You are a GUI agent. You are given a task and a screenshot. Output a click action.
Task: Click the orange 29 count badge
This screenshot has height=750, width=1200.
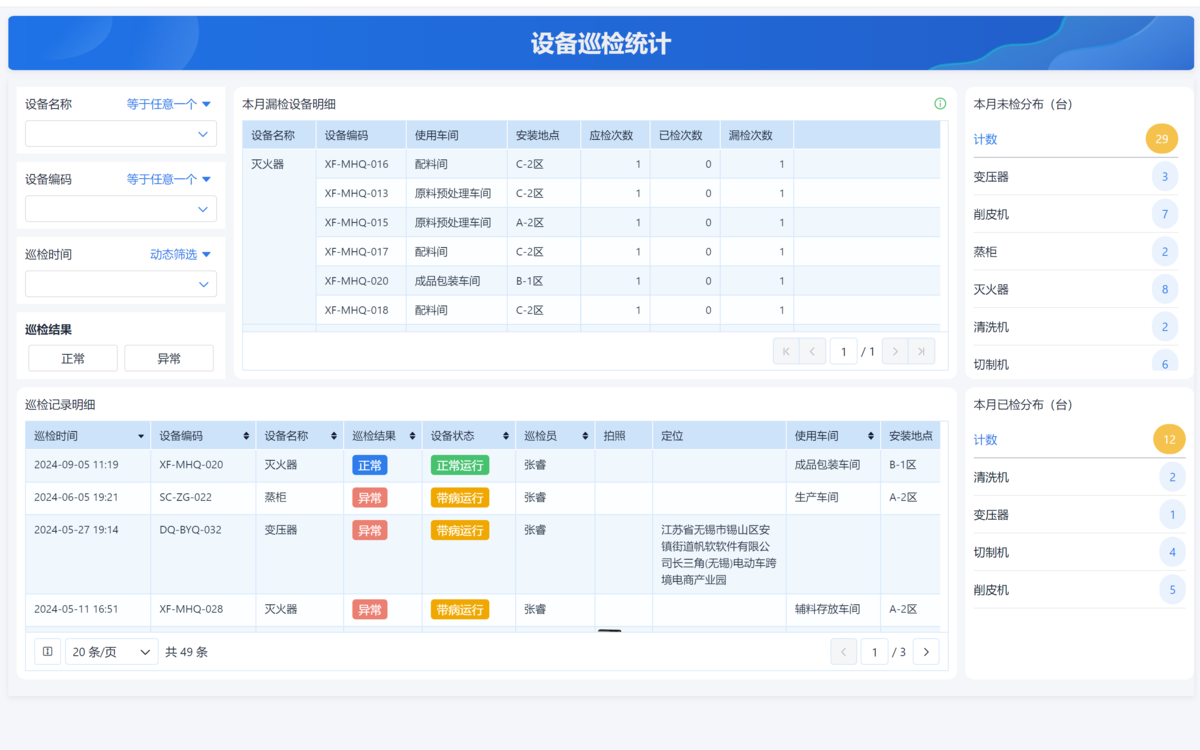click(x=1161, y=139)
